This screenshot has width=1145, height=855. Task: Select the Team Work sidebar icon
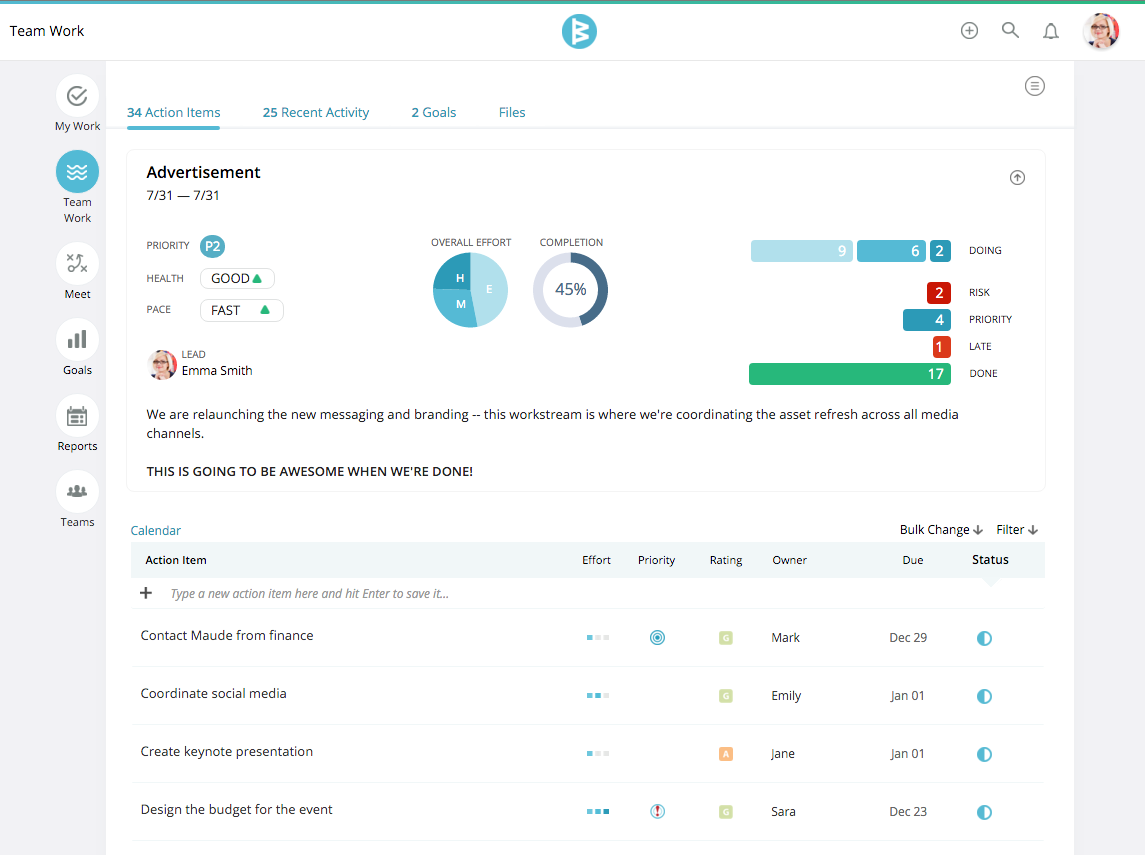77,172
